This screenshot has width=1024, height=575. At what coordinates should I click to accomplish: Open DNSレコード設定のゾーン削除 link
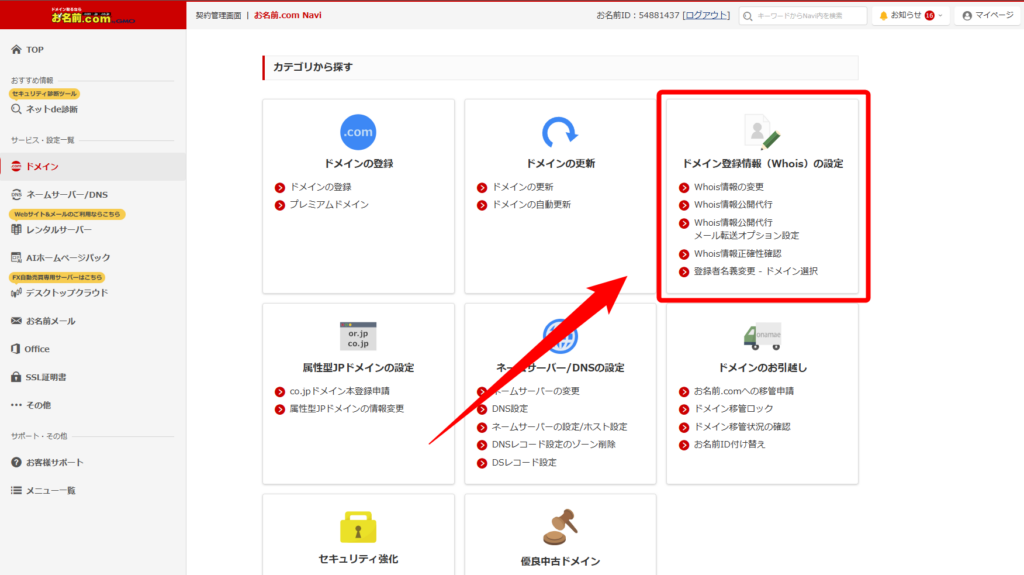coord(553,444)
